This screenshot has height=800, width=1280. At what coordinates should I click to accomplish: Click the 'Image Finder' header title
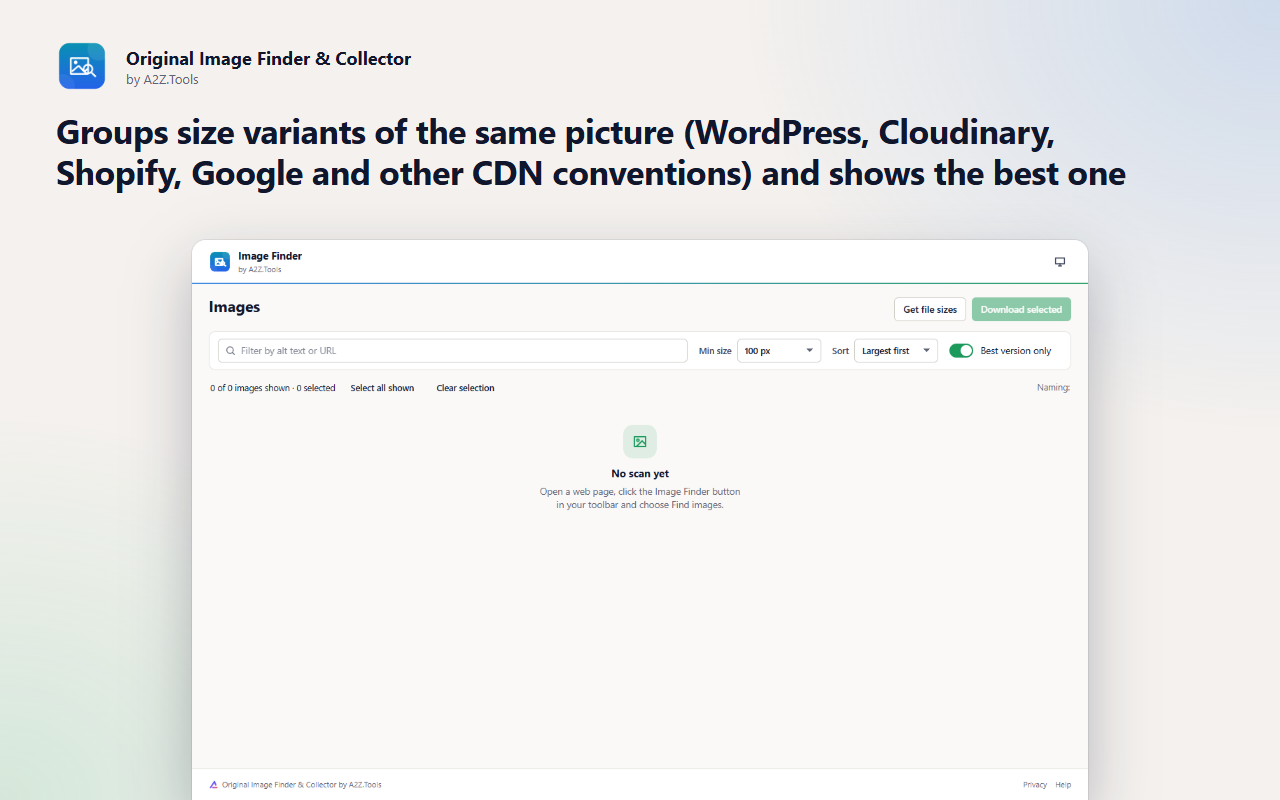[x=270, y=256]
